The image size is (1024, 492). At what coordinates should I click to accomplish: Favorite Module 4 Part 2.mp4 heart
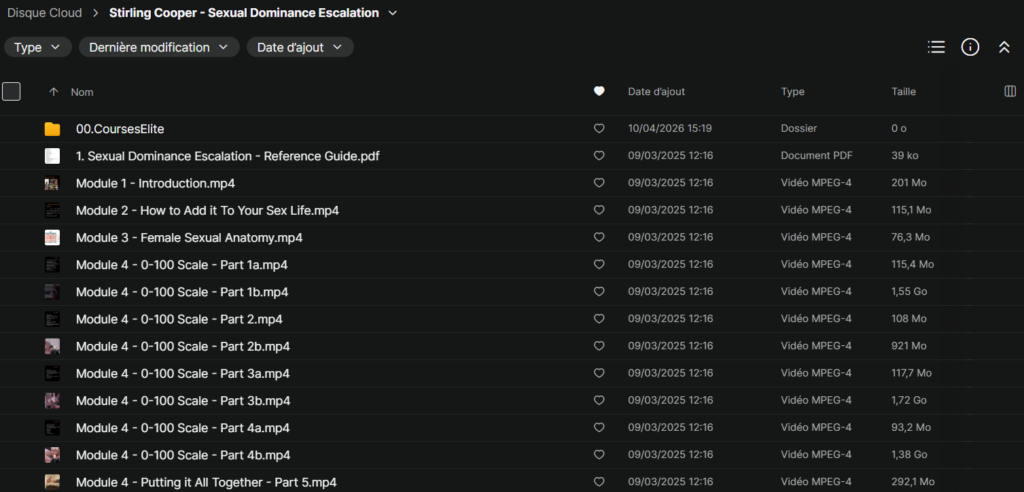click(599, 319)
